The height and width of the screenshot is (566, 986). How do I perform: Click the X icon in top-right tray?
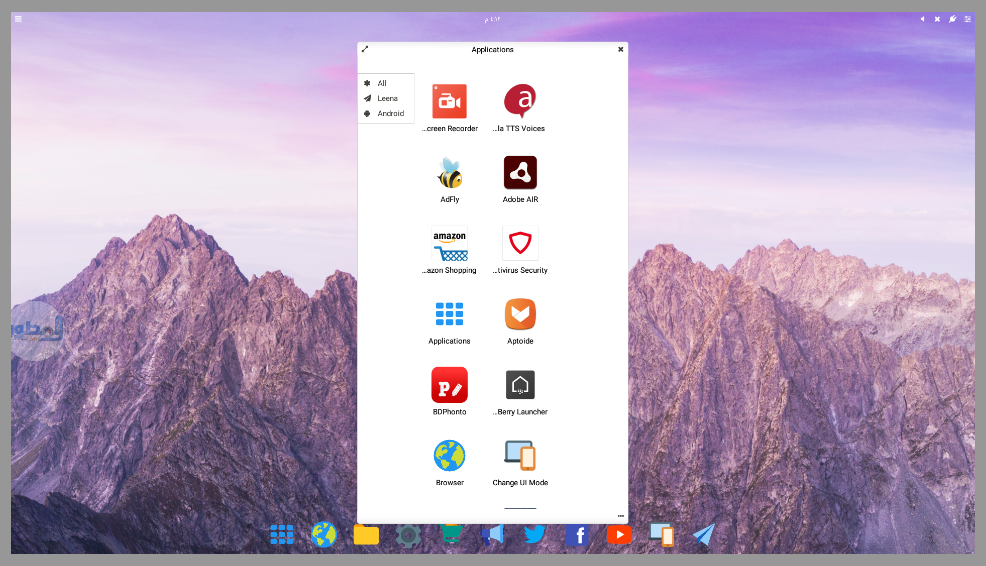[x=937, y=19]
